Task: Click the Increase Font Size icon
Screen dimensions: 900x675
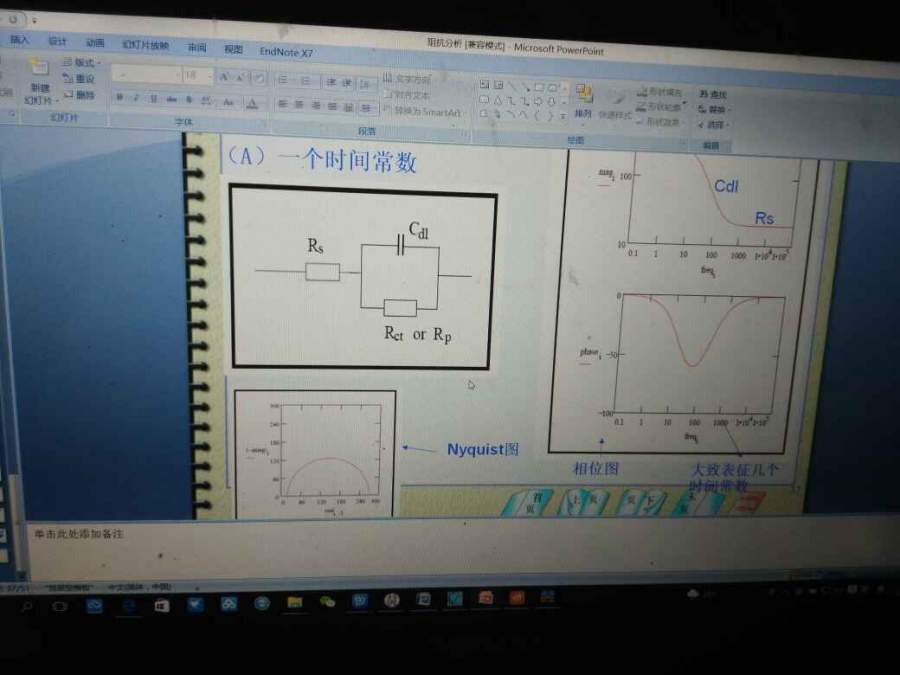Action: coord(224,76)
